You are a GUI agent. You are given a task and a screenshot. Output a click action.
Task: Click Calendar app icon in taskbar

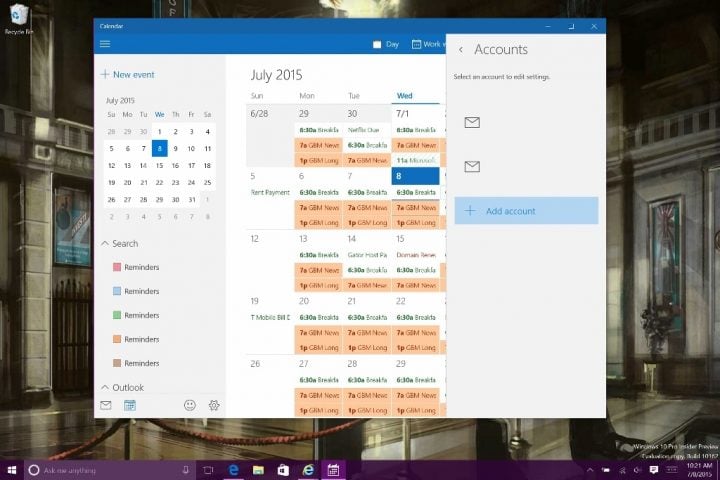tap(333, 470)
